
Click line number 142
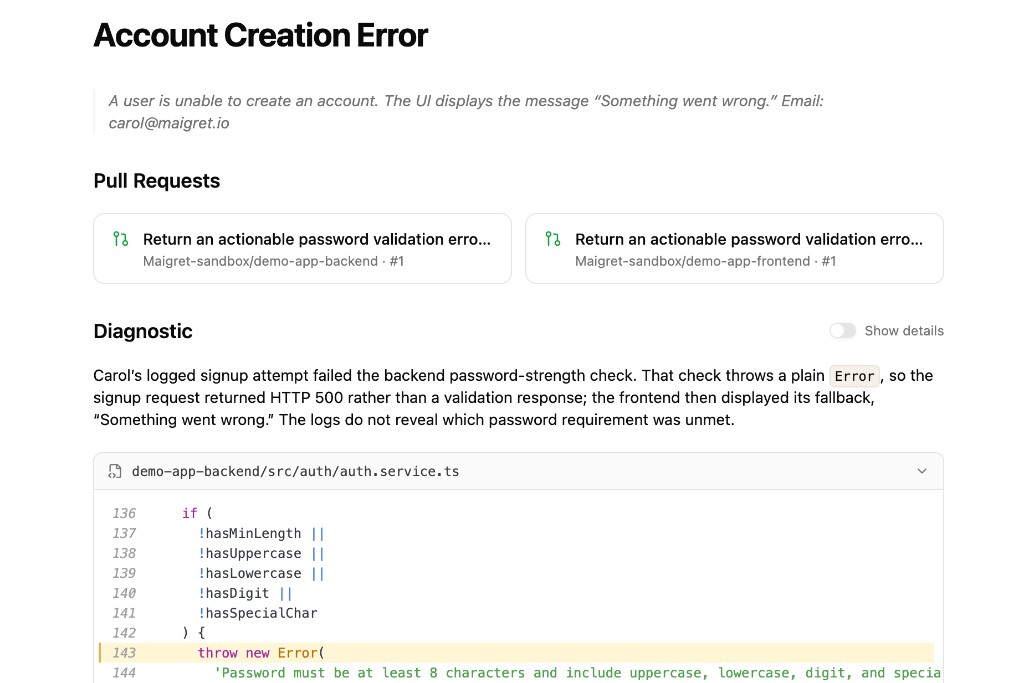pos(124,633)
